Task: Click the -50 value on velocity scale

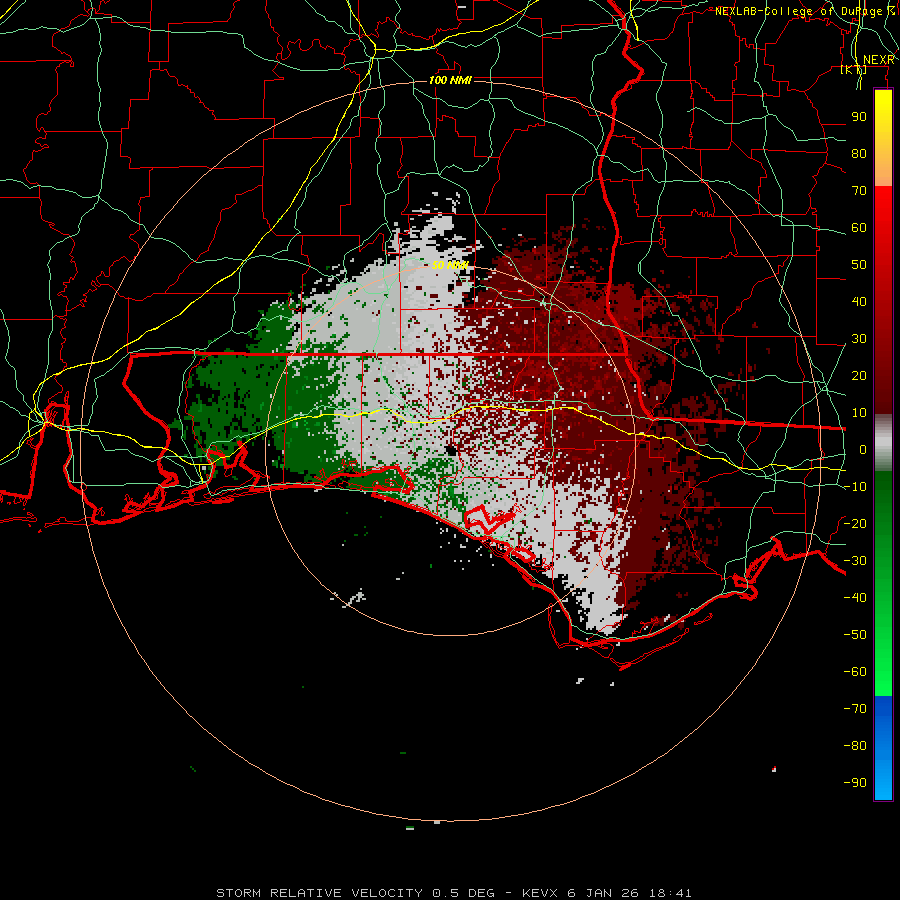Action: coord(855,635)
